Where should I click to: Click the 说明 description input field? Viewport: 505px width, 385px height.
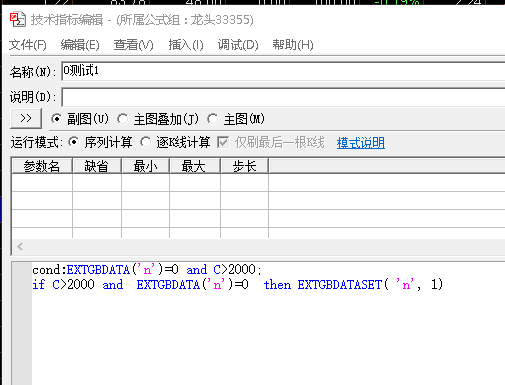(x=283, y=97)
